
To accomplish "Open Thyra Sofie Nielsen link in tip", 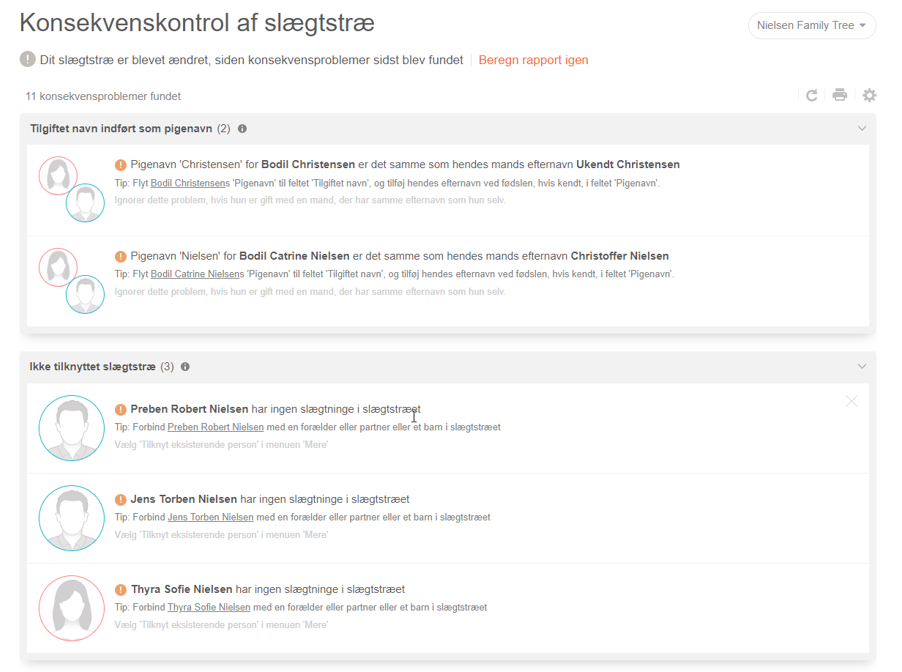I will tap(208, 607).
